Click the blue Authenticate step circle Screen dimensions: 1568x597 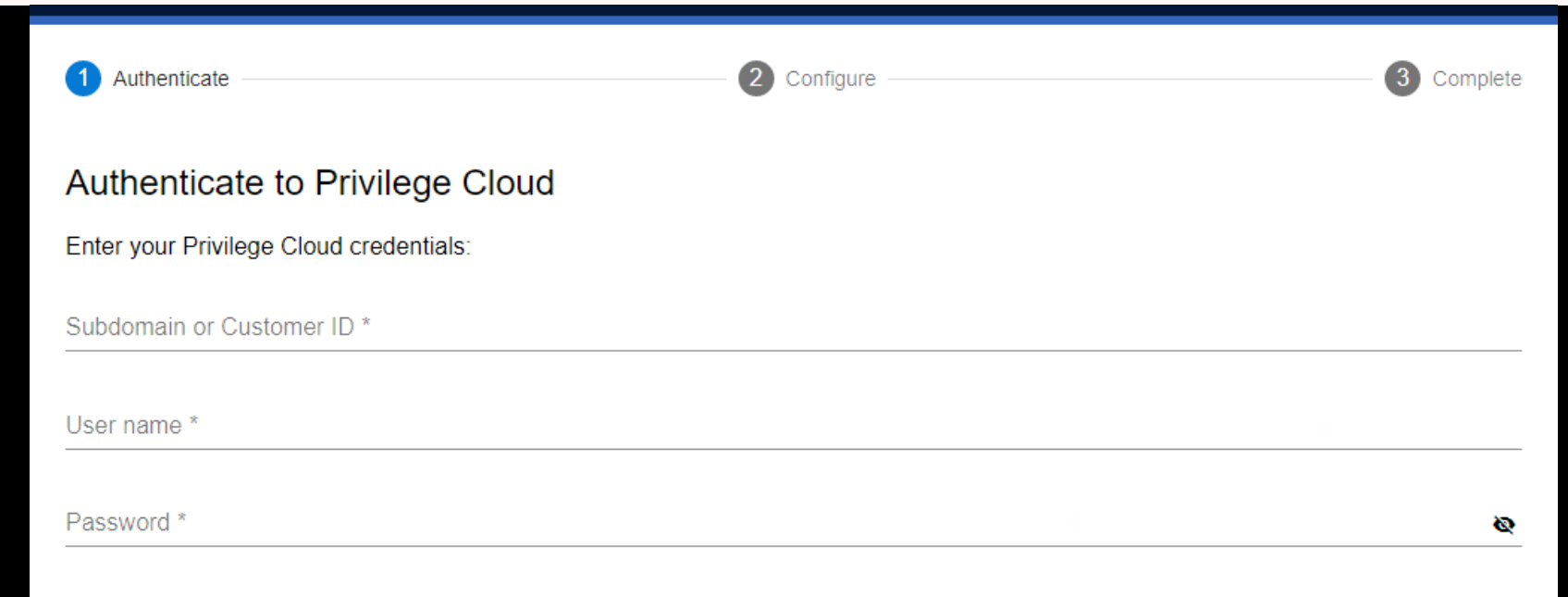[84, 78]
